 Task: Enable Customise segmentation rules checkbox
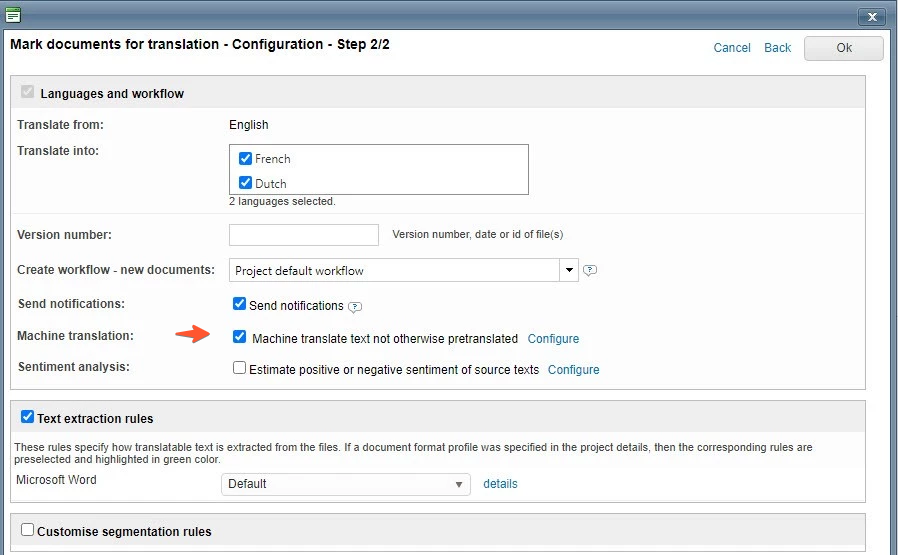[27, 530]
